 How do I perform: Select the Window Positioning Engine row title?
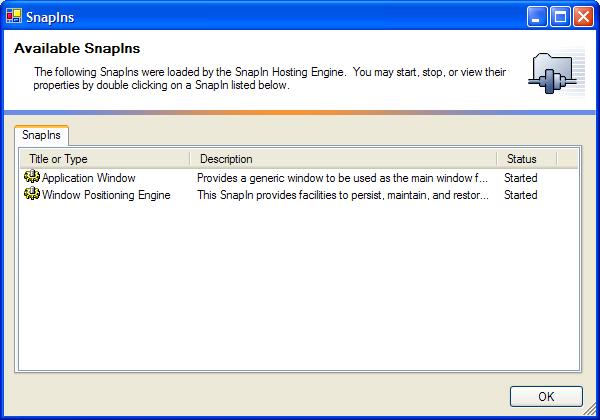[x=106, y=195]
